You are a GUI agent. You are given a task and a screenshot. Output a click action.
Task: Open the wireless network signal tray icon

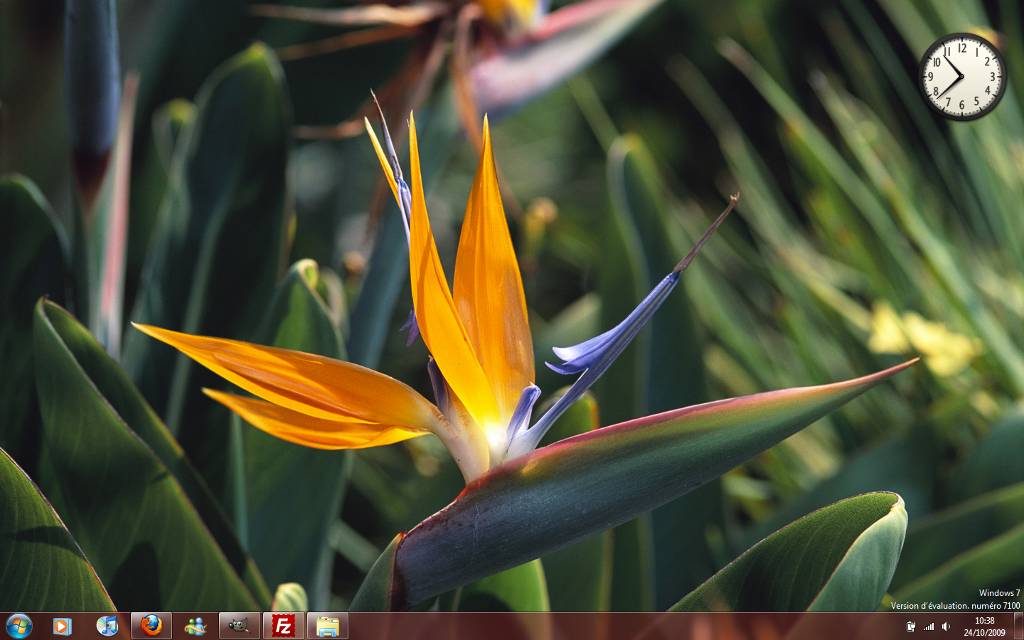point(928,627)
